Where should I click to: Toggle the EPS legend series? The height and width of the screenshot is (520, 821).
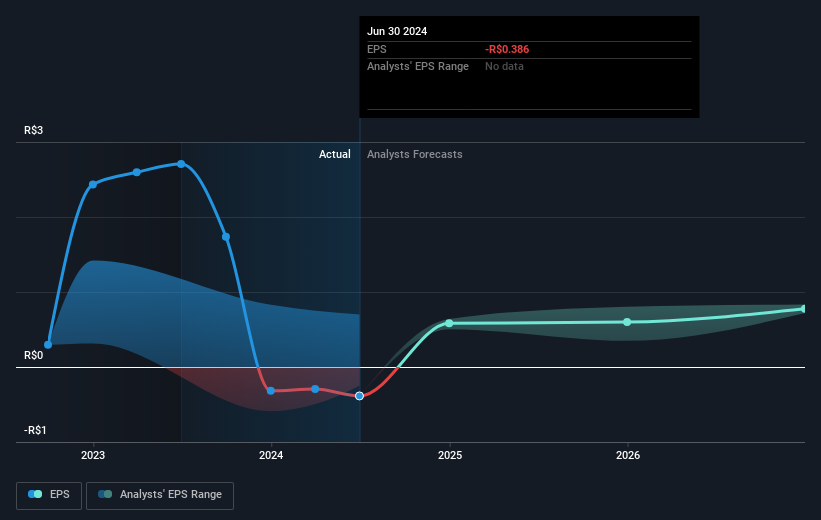(x=49, y=495)
